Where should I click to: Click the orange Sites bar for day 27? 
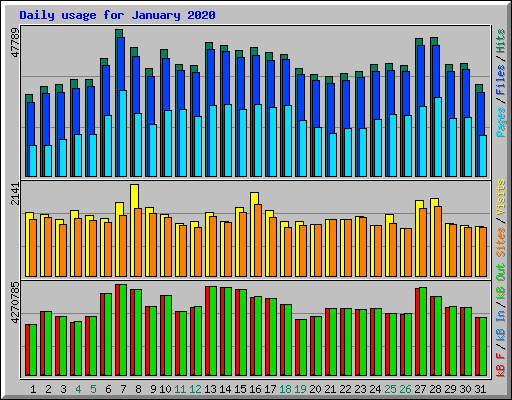423,243
